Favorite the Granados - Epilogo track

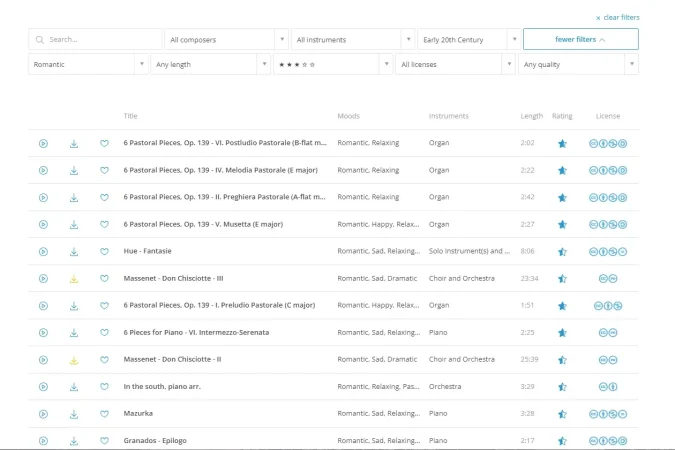(104, 441)
